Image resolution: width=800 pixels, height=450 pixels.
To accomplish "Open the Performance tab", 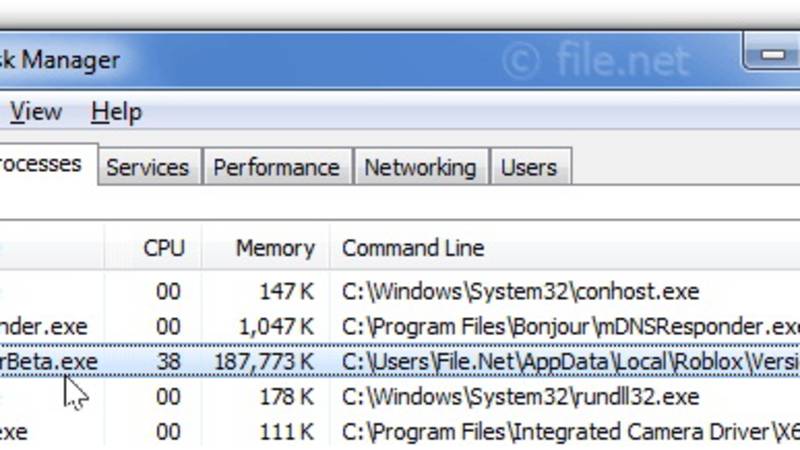I will tap(276, 167).
